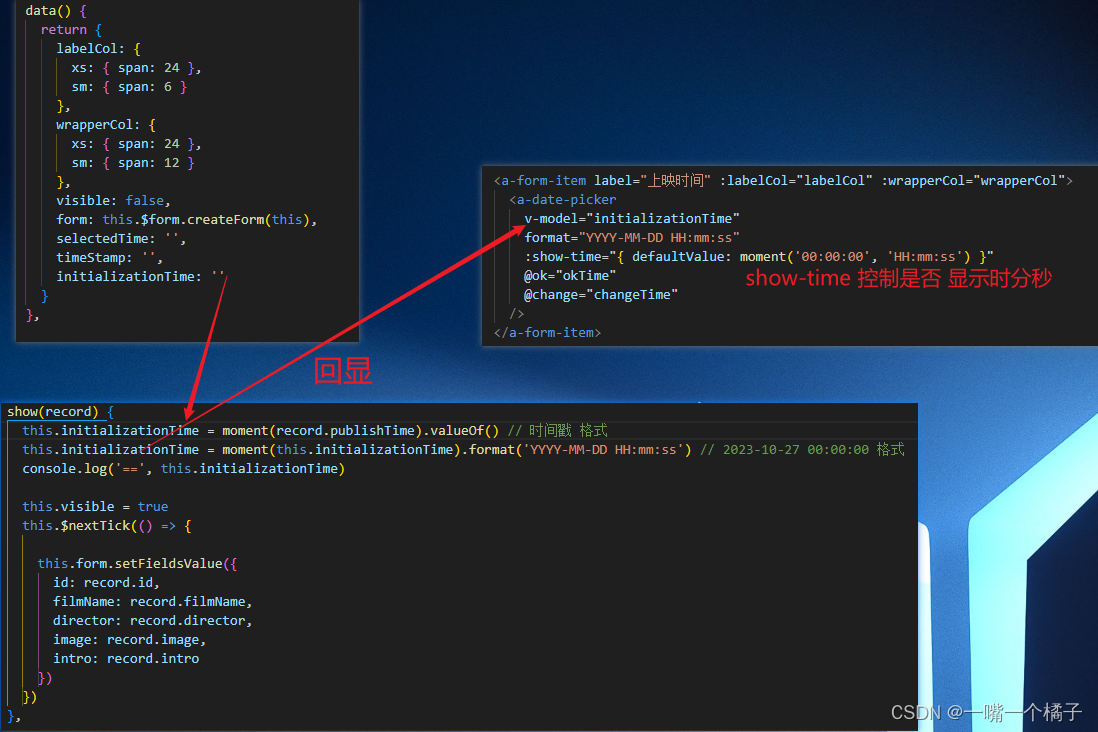
Task: Click 'this.visible = true' line
Action: [95, 506]
